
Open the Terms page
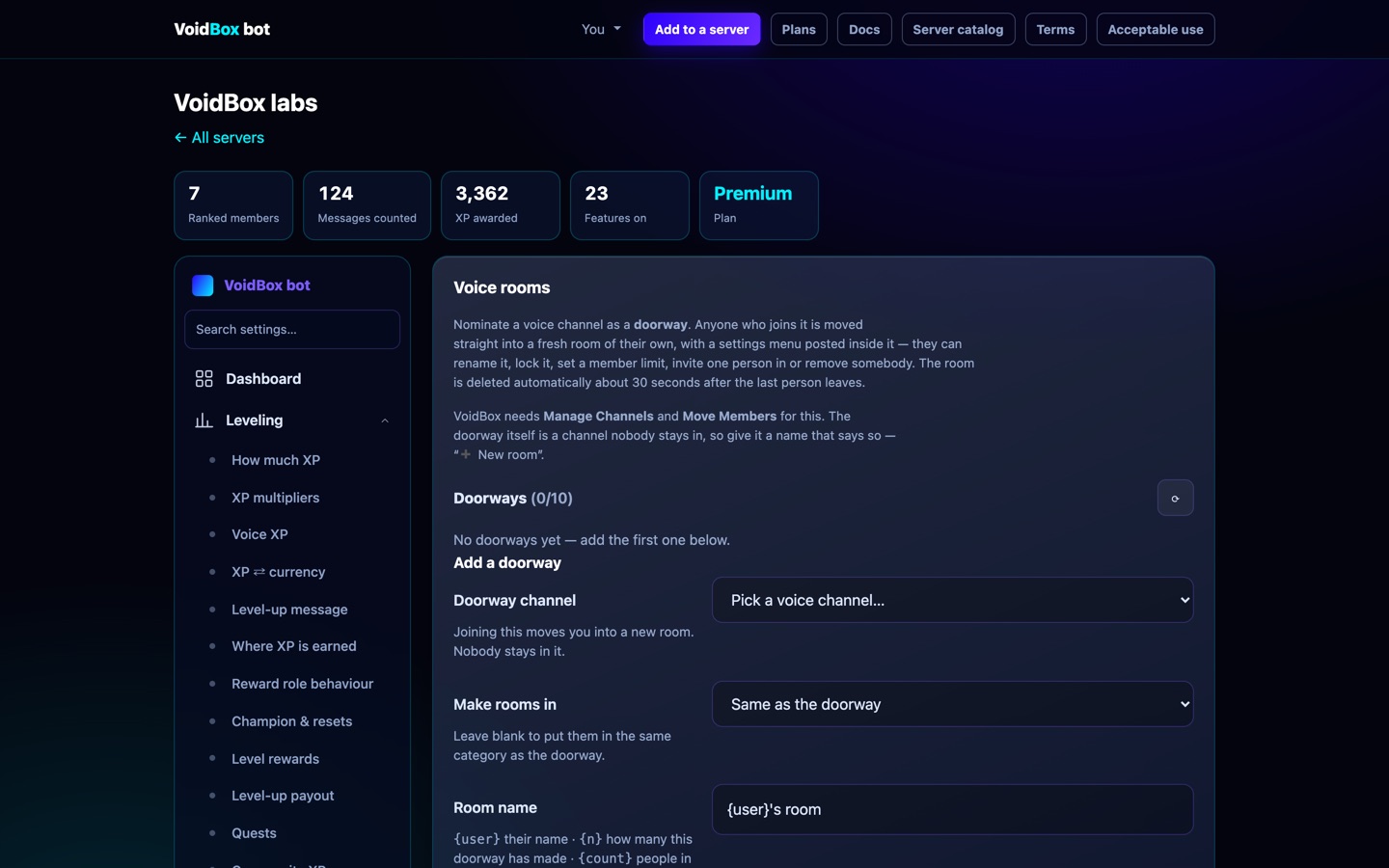click(1055, 29)
